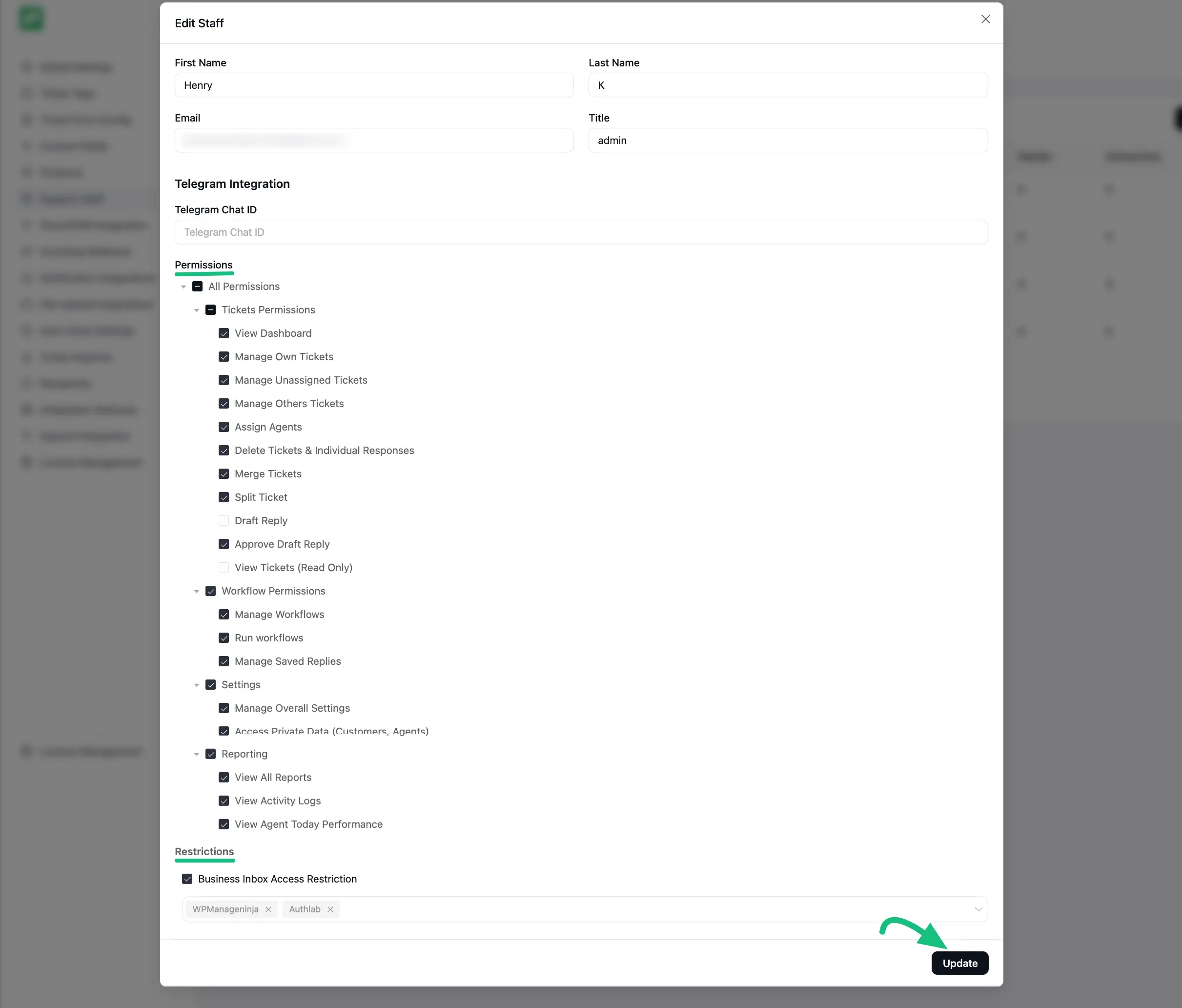This screenshot has height=1008, width=1182.
Task: Click the green app logo in the sidebar
Action: tap(31, 18)
